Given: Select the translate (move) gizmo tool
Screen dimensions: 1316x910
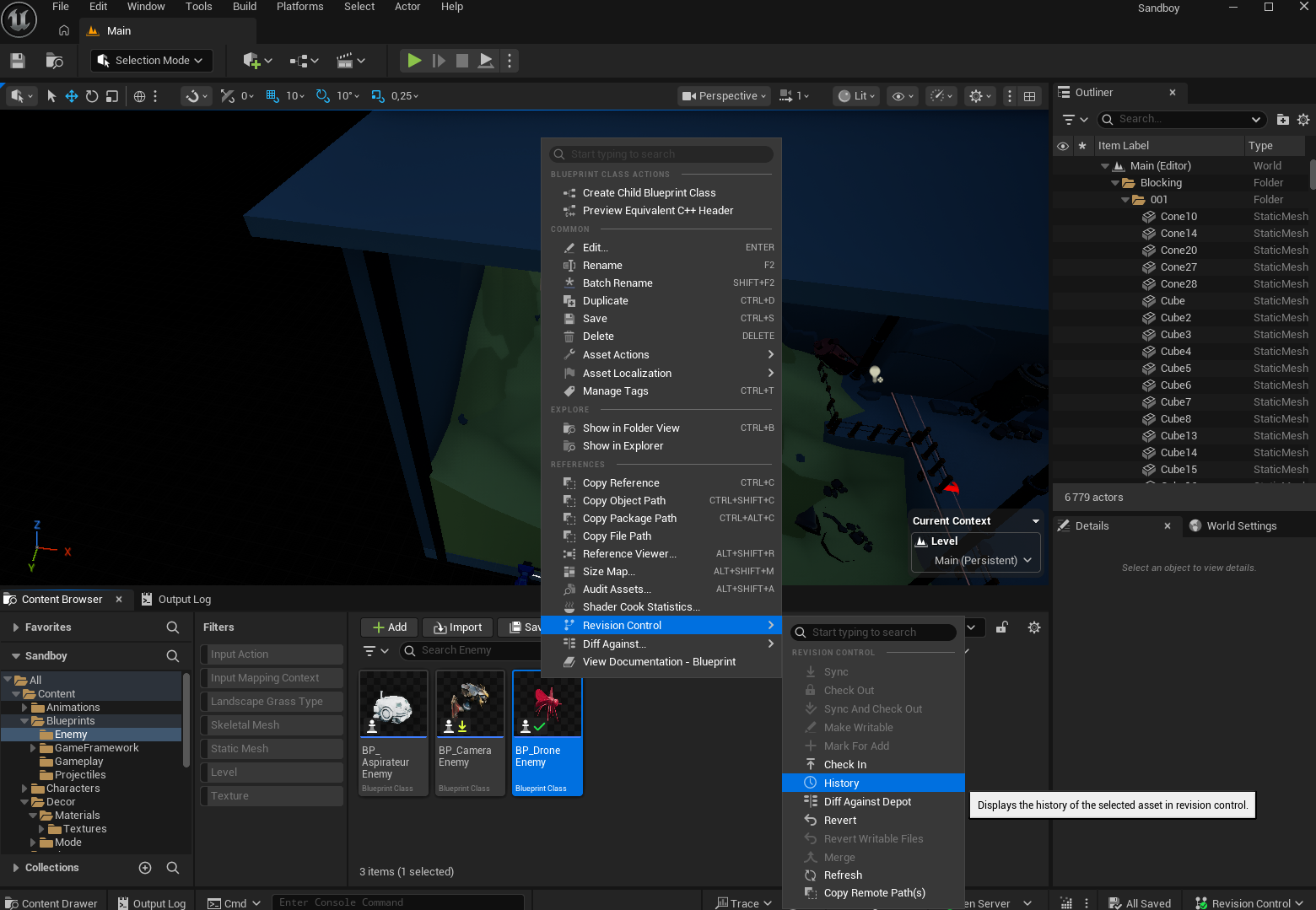Looking at the screenshot, I should 72,96.
